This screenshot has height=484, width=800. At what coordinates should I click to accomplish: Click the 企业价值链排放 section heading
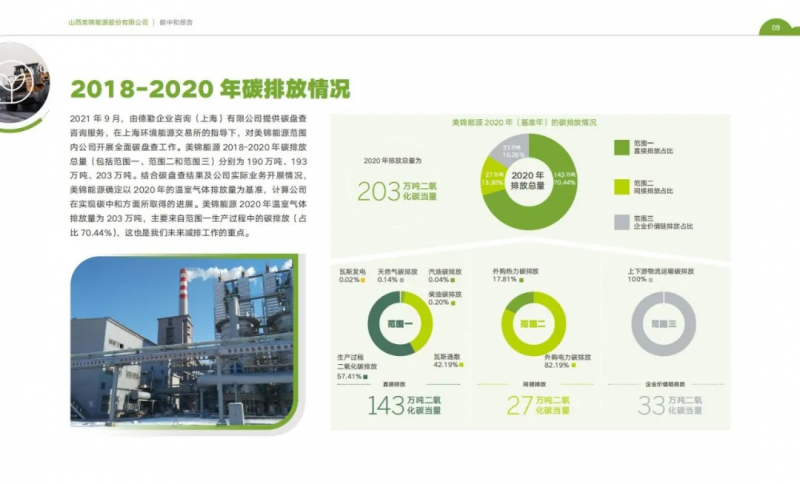click(x=665, y=384)
